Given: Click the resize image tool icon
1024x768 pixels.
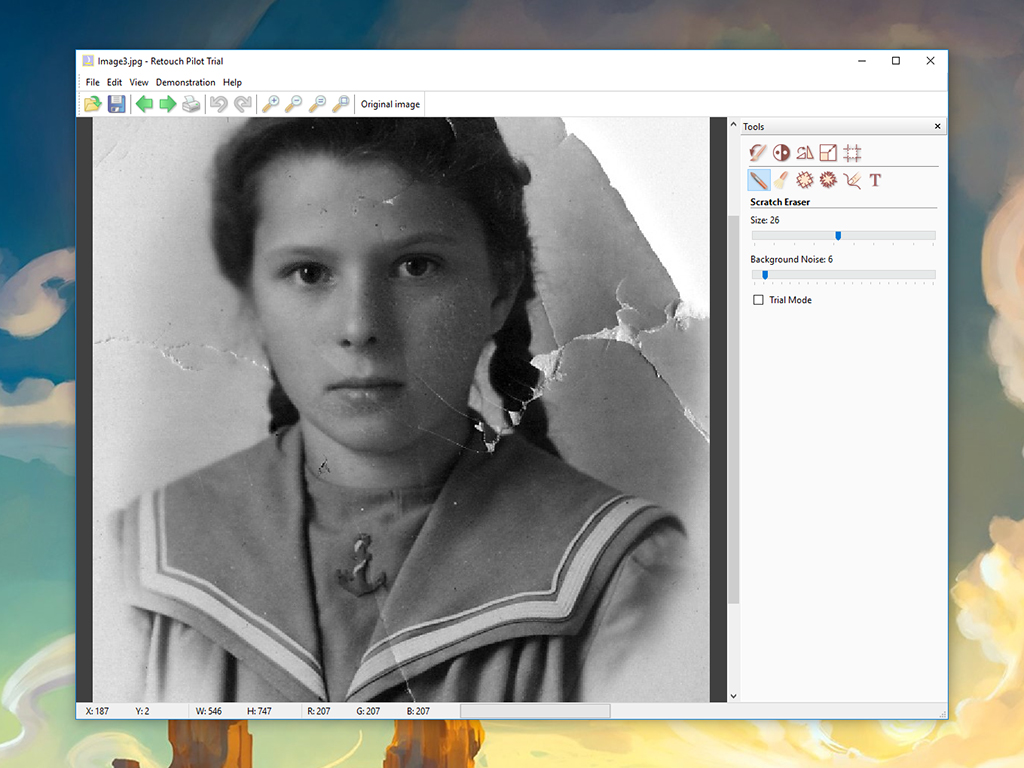Looking at the screenshot, I should click(828, 153).
